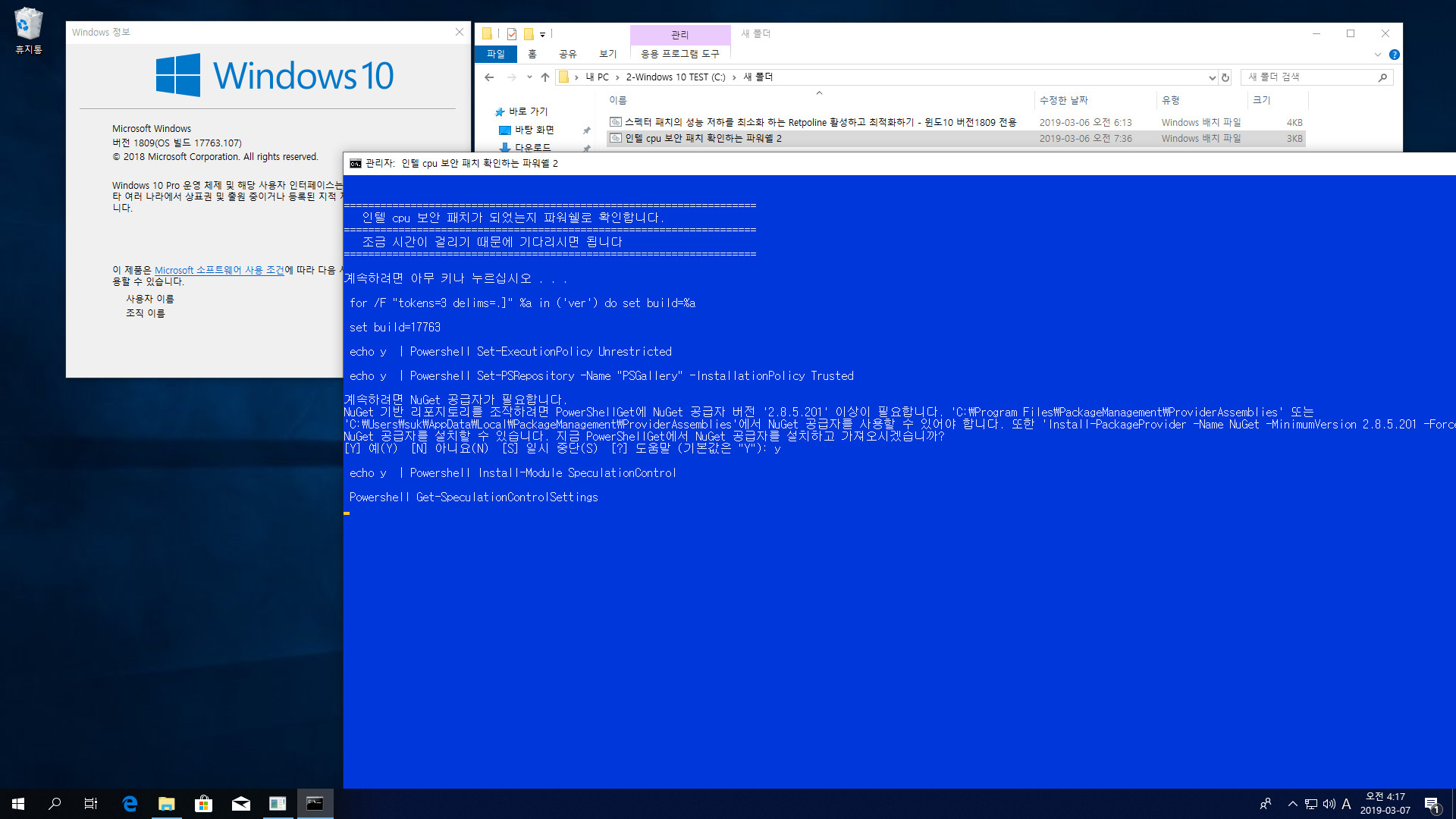Refresh the 새 폴더 view

coord(1225,77)
